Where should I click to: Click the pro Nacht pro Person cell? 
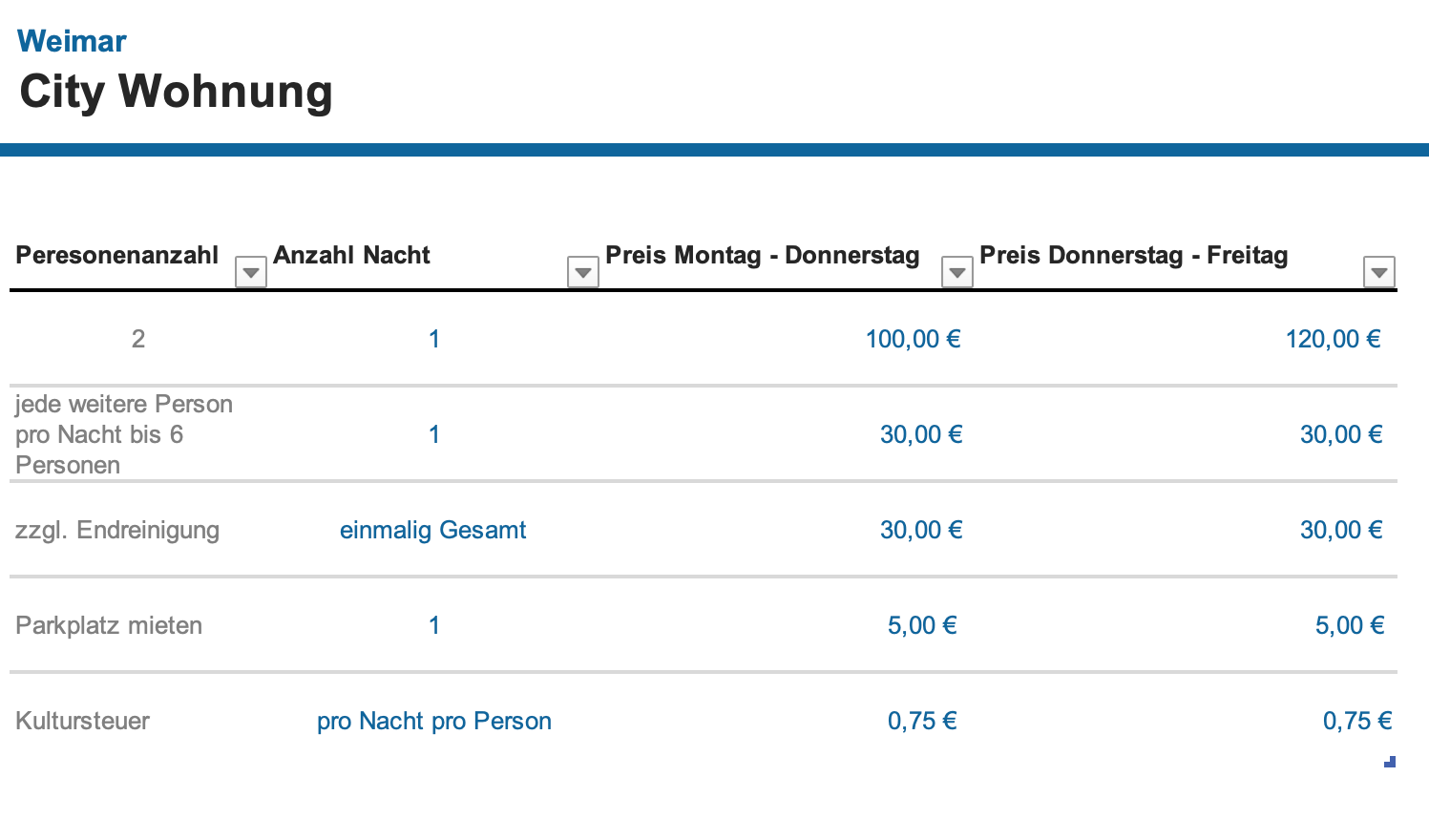click(434, 721)
